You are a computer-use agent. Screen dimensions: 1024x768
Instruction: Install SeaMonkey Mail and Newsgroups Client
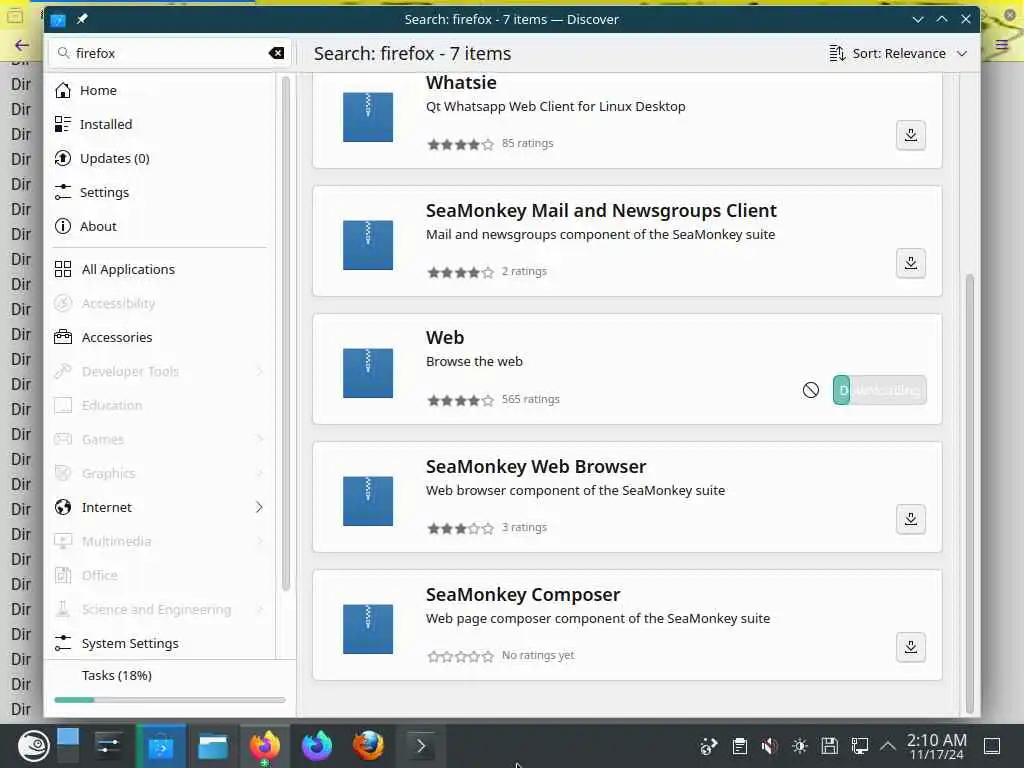pyautogui.click(x=910, y=263)
